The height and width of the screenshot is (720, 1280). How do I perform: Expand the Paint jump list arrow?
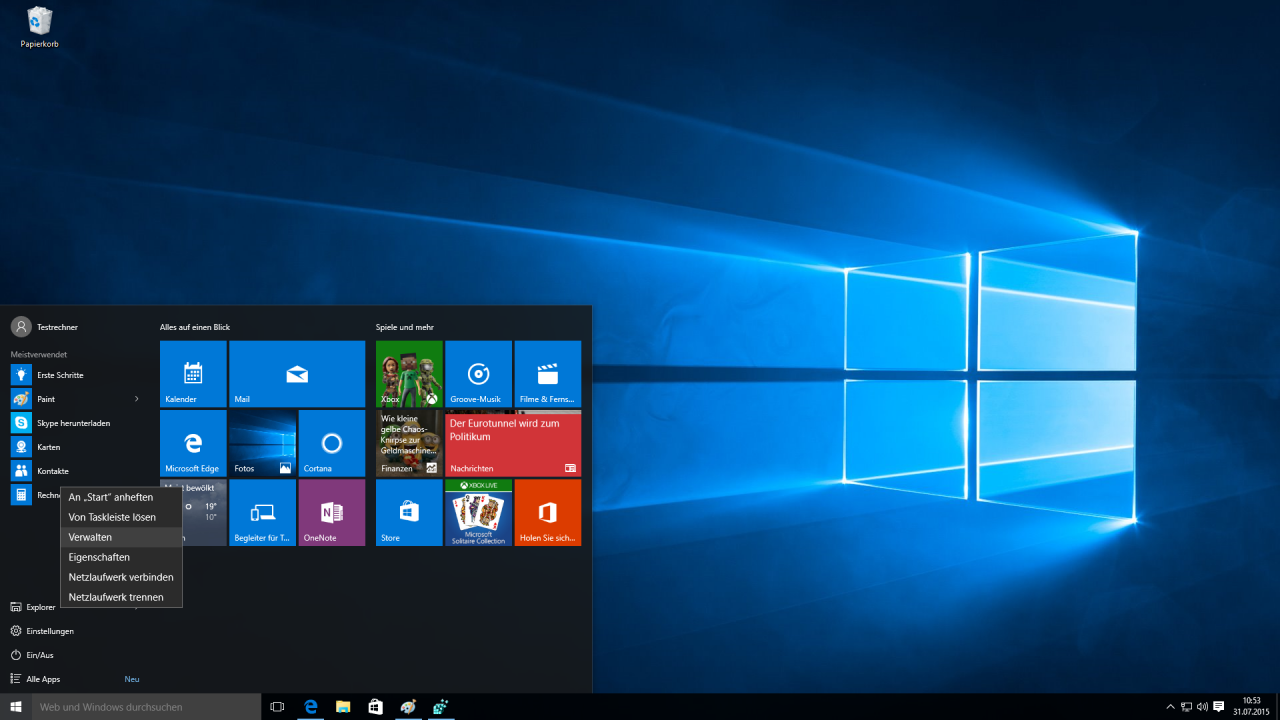tap(137, 399)
